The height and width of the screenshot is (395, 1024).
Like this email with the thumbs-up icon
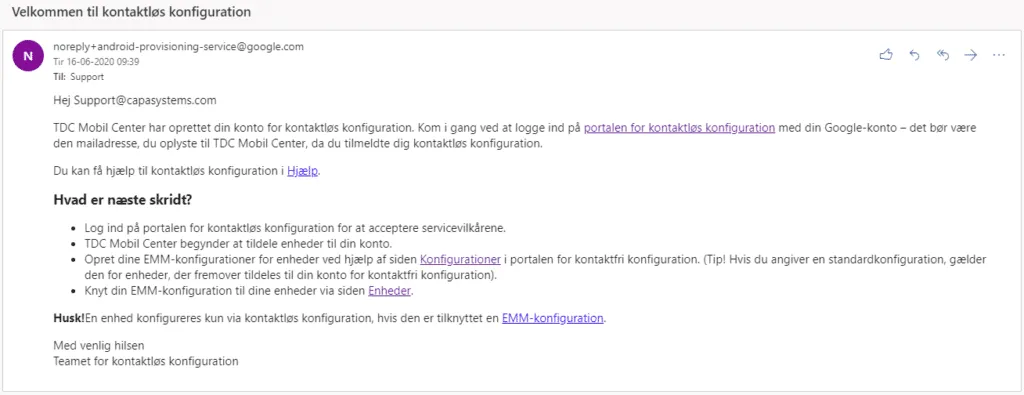coord(886,55)
